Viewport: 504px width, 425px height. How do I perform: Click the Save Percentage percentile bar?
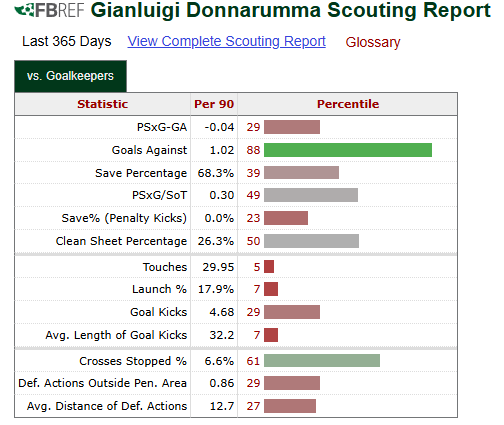[301, 173]
